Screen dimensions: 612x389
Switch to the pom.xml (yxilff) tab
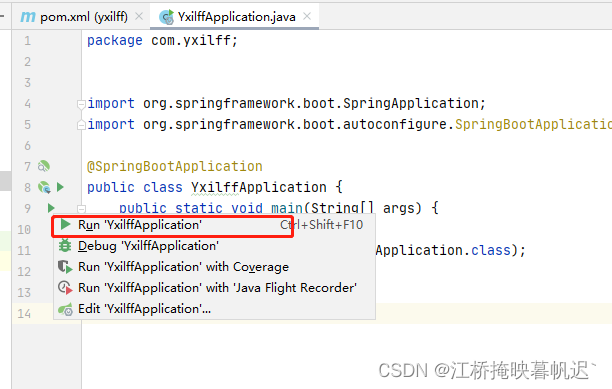point(81,17)
